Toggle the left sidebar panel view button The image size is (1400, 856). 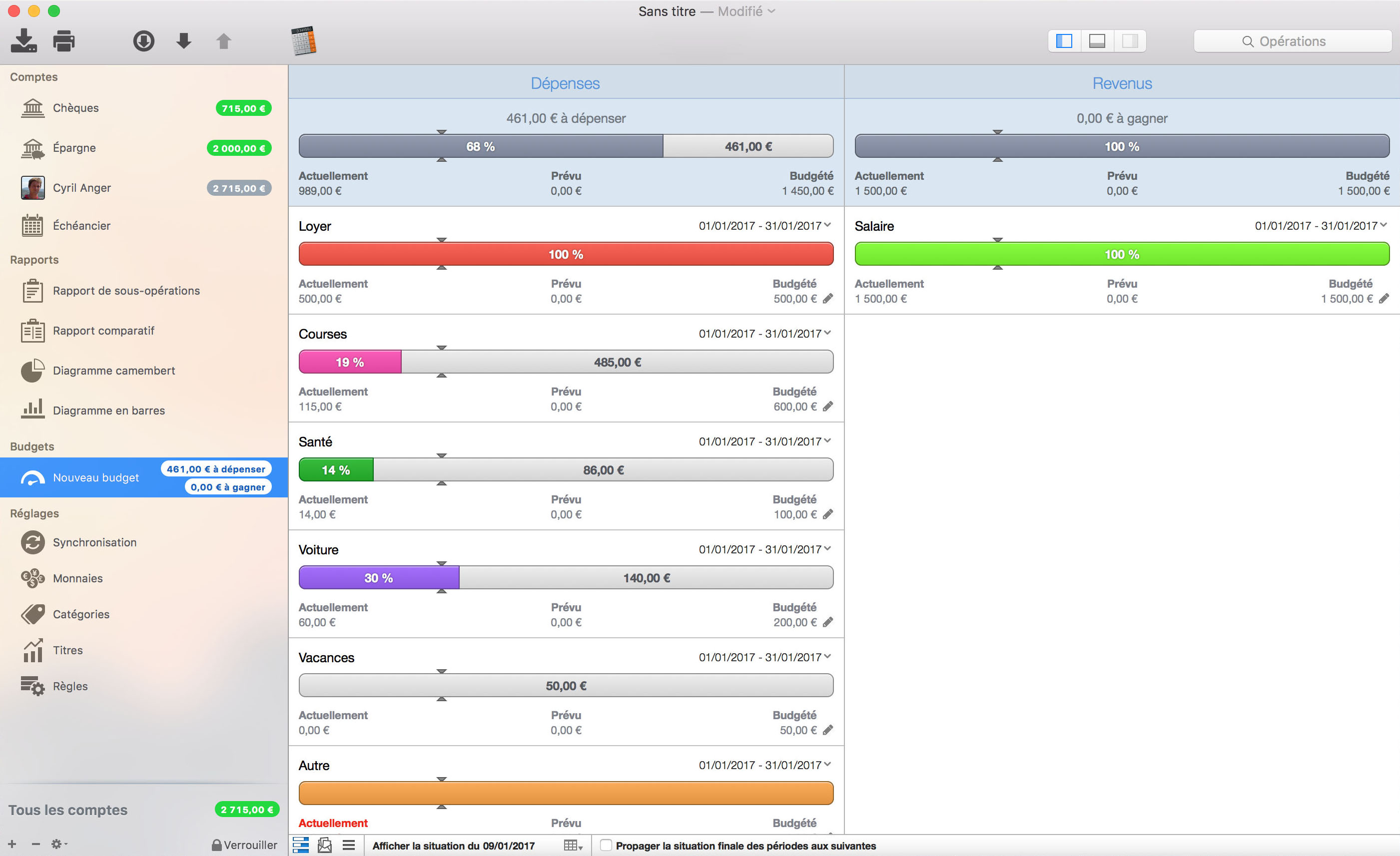point(1064,41)
